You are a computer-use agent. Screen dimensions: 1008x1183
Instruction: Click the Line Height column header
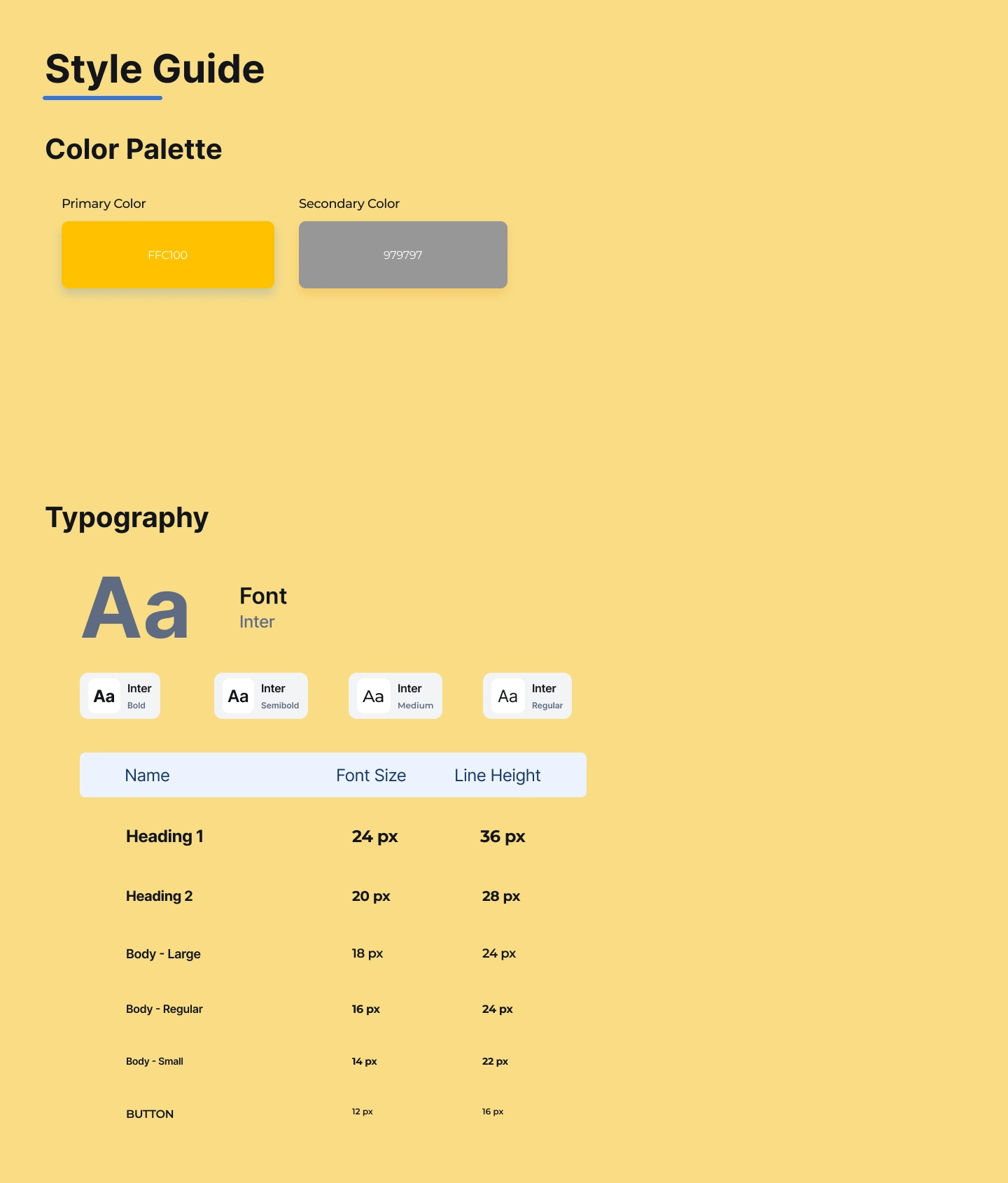pyautogui.click(x=498, y=776)
